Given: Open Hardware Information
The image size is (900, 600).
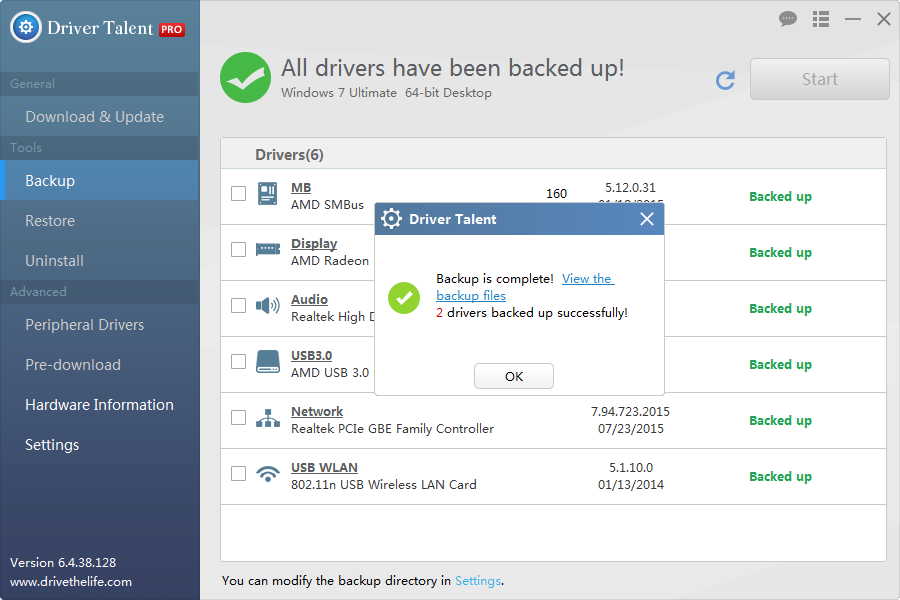Looking at the screenshot, I should (x=100, y=405).
